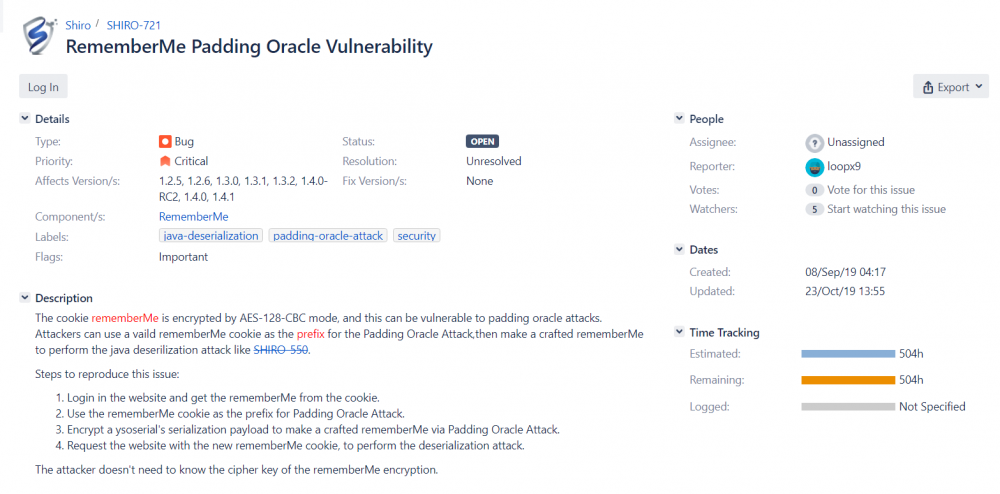Click the Not Specified logged value
Screen dimensions: 1000x494
932,407
